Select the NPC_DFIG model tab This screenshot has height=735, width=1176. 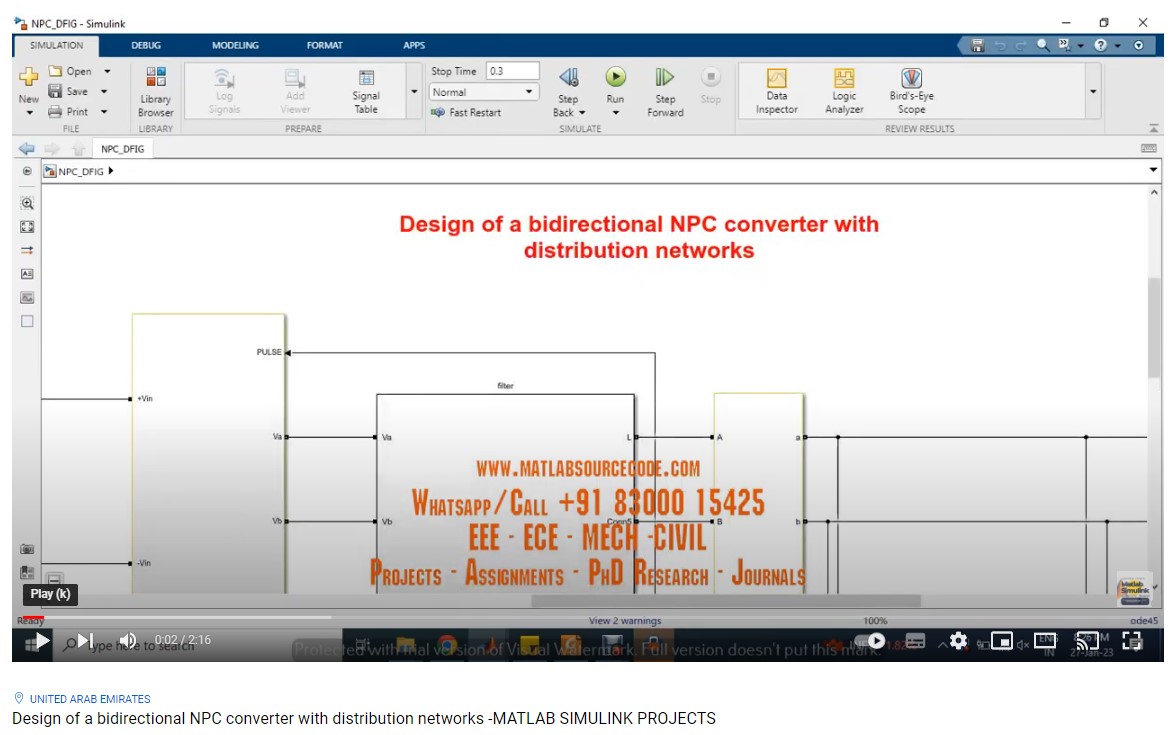[122, 148]
